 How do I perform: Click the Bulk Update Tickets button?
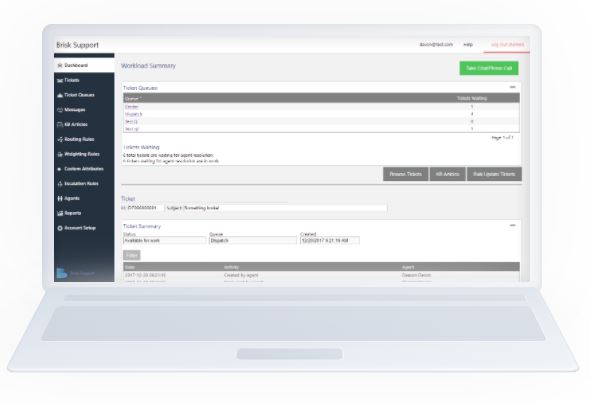pos(494,174)
